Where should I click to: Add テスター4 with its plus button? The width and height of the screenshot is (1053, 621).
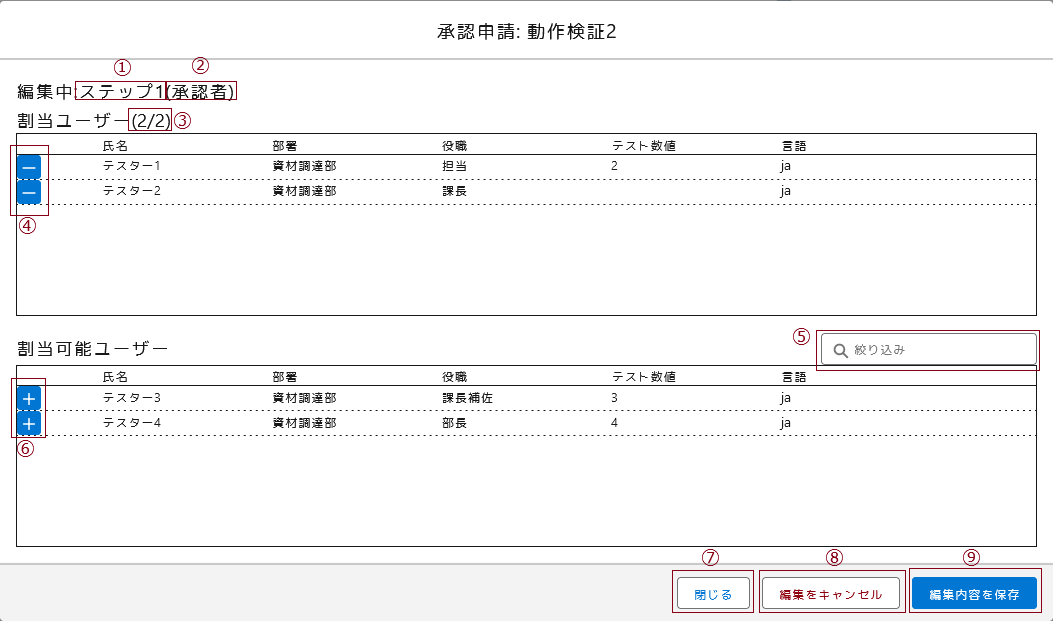pyautogui.click(x=29, y=424)
